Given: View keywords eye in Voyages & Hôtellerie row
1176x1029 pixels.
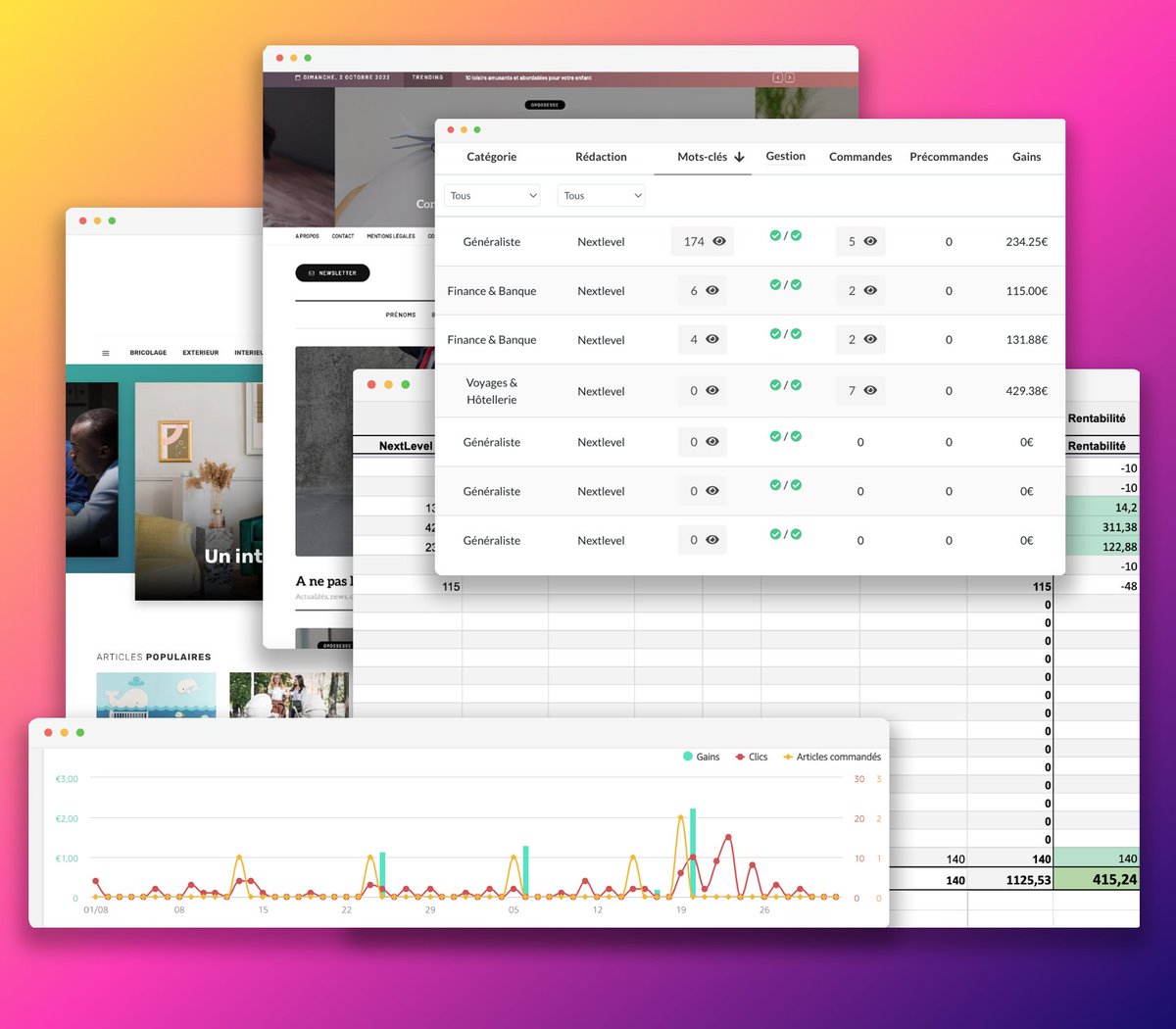Looking at the screenshot, I should coord(712,390).
